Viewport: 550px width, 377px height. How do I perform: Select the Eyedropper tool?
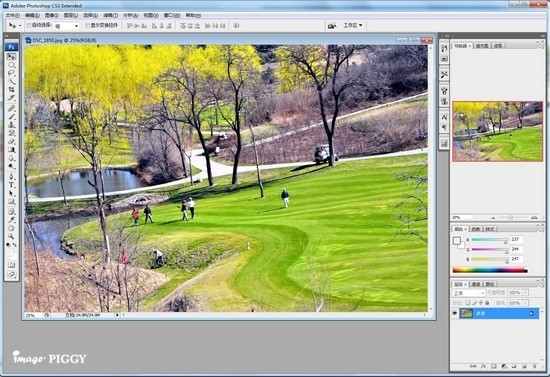tap(11, 220)
